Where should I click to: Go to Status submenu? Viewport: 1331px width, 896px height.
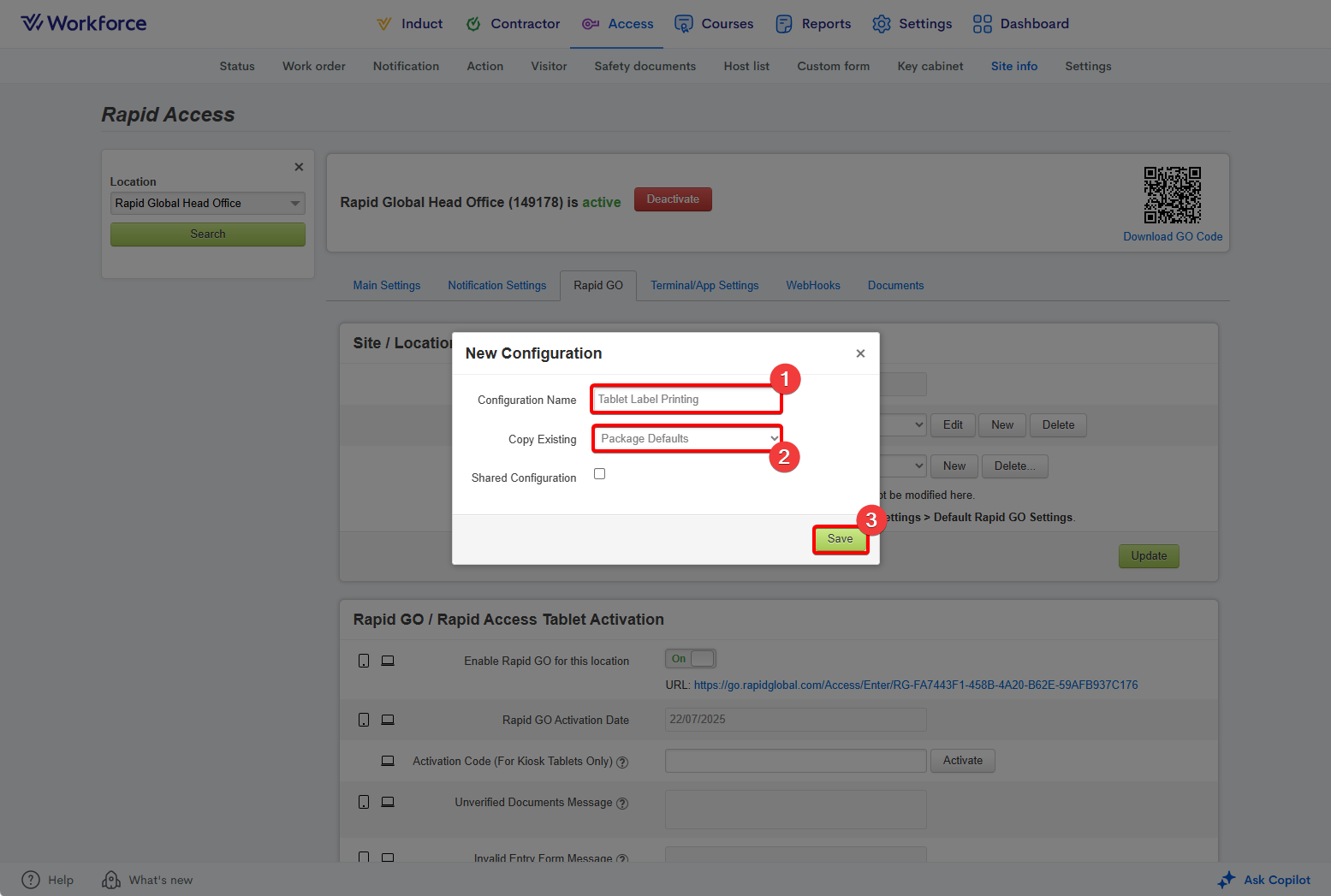click(237, 66)
